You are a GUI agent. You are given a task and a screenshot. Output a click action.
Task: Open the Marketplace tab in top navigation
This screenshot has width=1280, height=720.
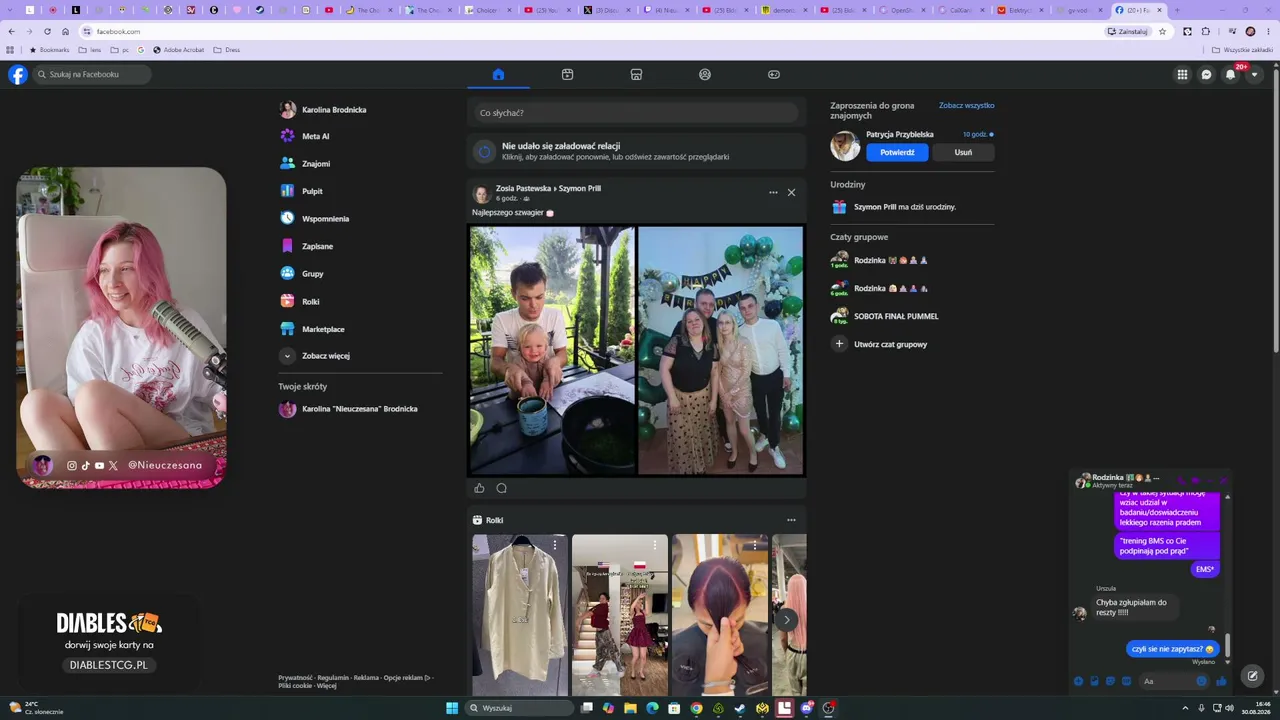636,74
